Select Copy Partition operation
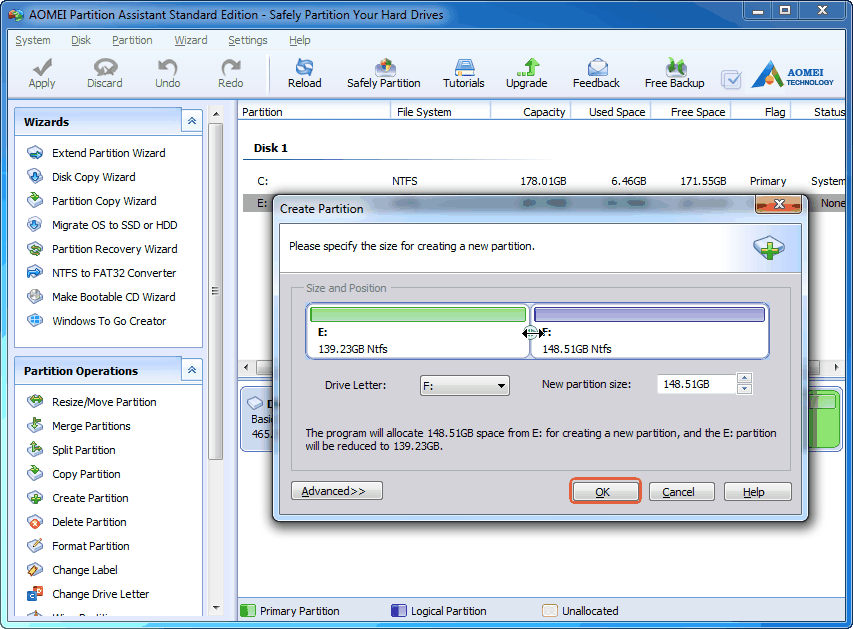The width and height of the screenshot is (853, 629). pos(86,473)
